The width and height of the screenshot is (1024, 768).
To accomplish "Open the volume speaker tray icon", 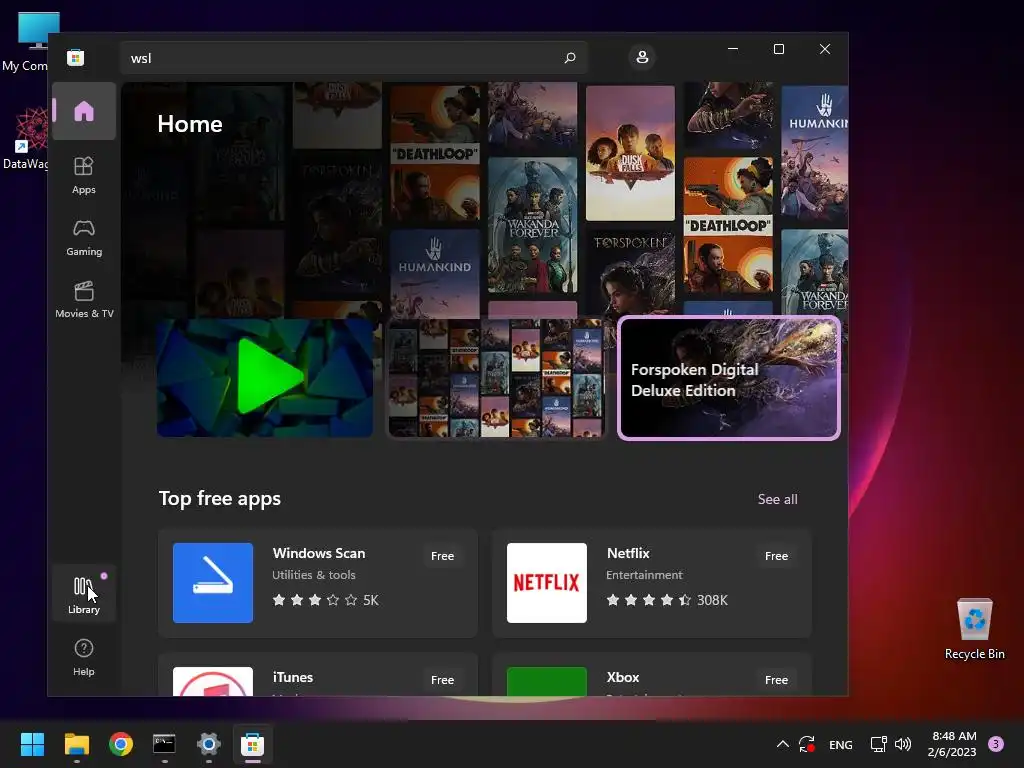I will (903, 744).
